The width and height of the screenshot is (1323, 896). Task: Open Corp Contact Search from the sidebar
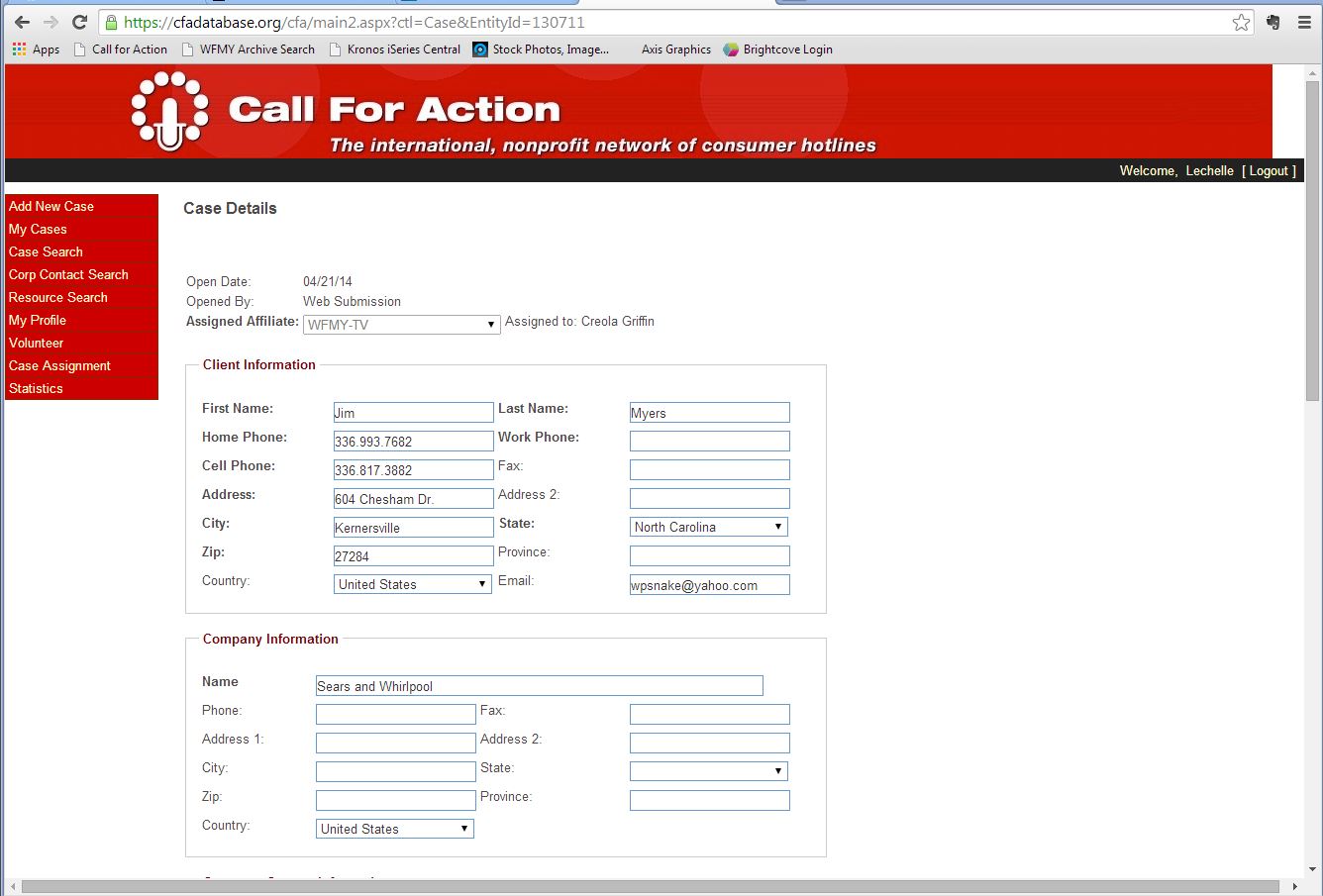[81, 274]
